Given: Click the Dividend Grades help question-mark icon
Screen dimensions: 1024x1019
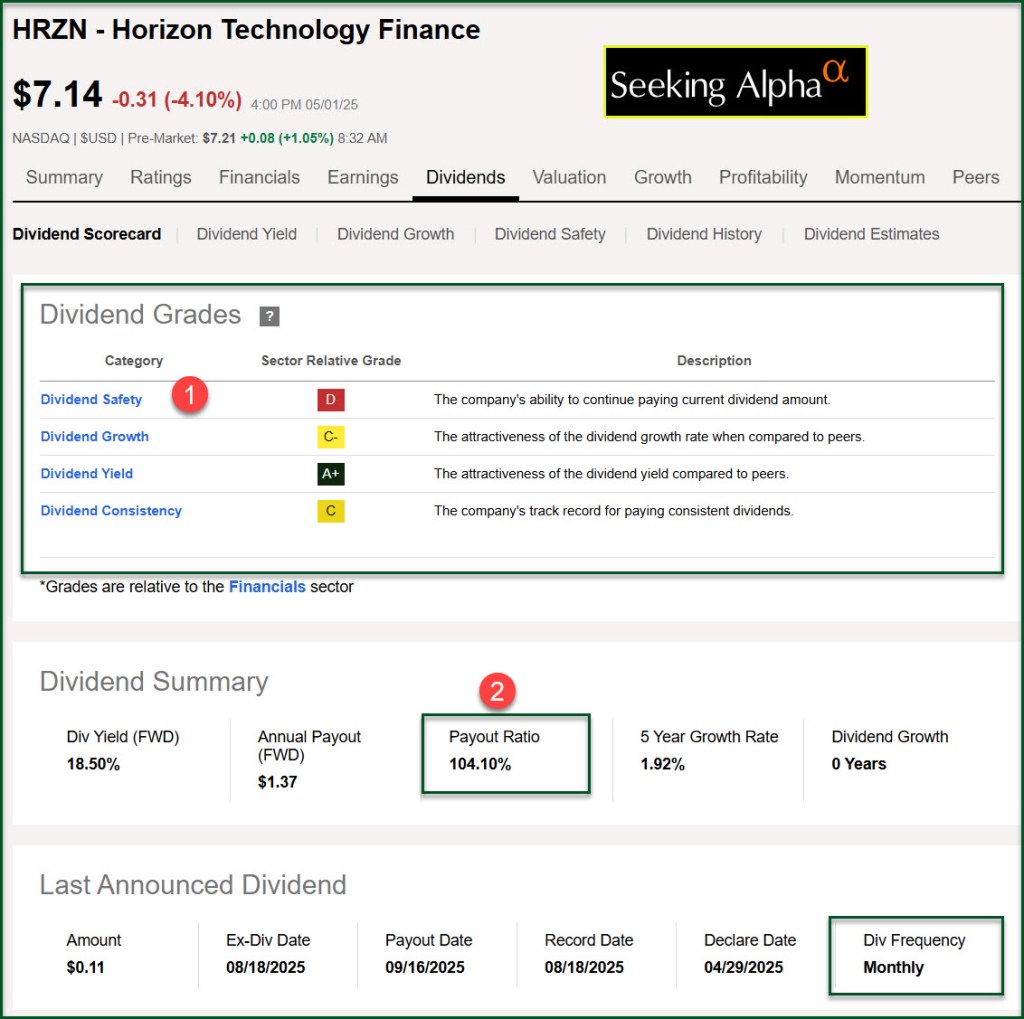Looking at the screenshot, I should [269, 316].
